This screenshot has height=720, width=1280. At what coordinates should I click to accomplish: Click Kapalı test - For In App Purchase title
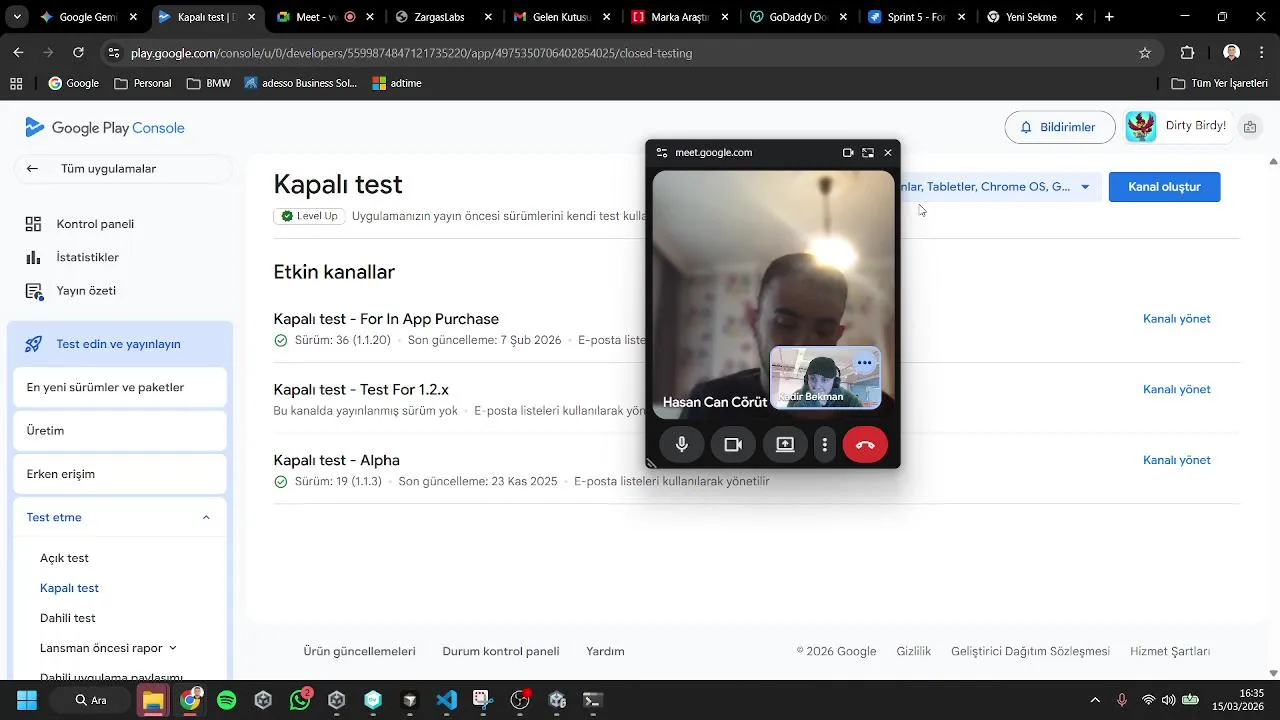386,319
